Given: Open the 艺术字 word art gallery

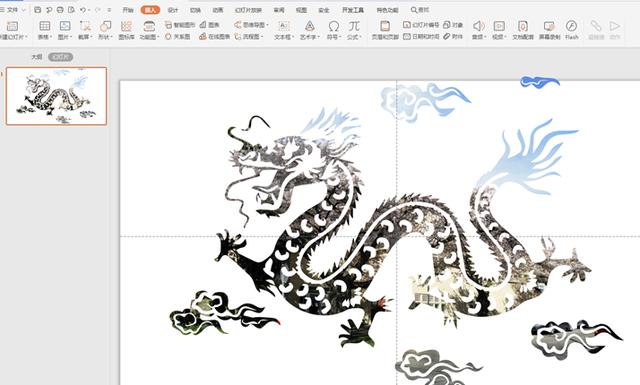Looking at the screenshot, I should click(310, 30).
